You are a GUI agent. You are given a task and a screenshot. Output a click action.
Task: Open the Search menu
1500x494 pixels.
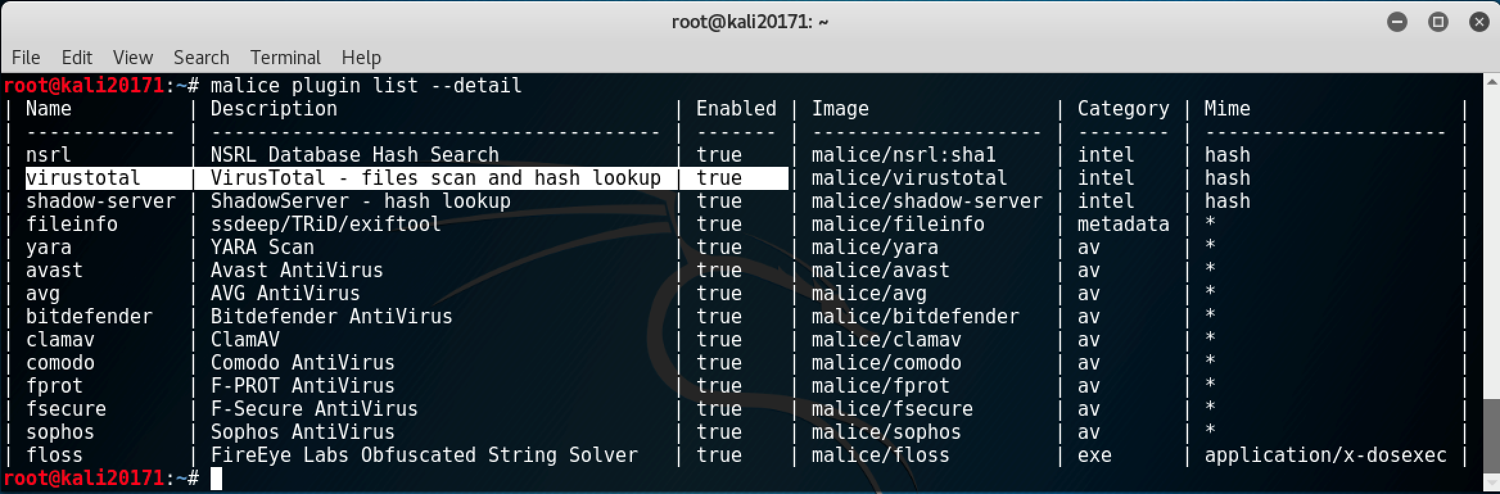[201, 57]
